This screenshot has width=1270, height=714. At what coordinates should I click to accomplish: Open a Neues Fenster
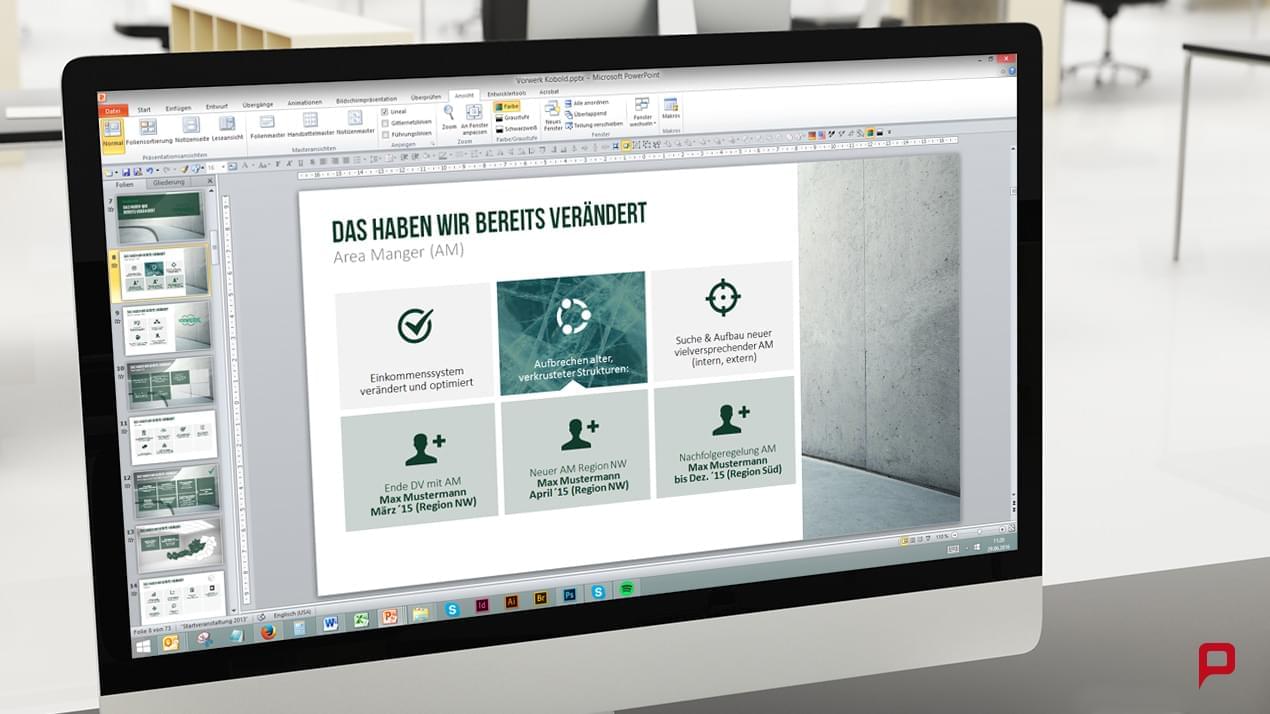tap(552, 109)
